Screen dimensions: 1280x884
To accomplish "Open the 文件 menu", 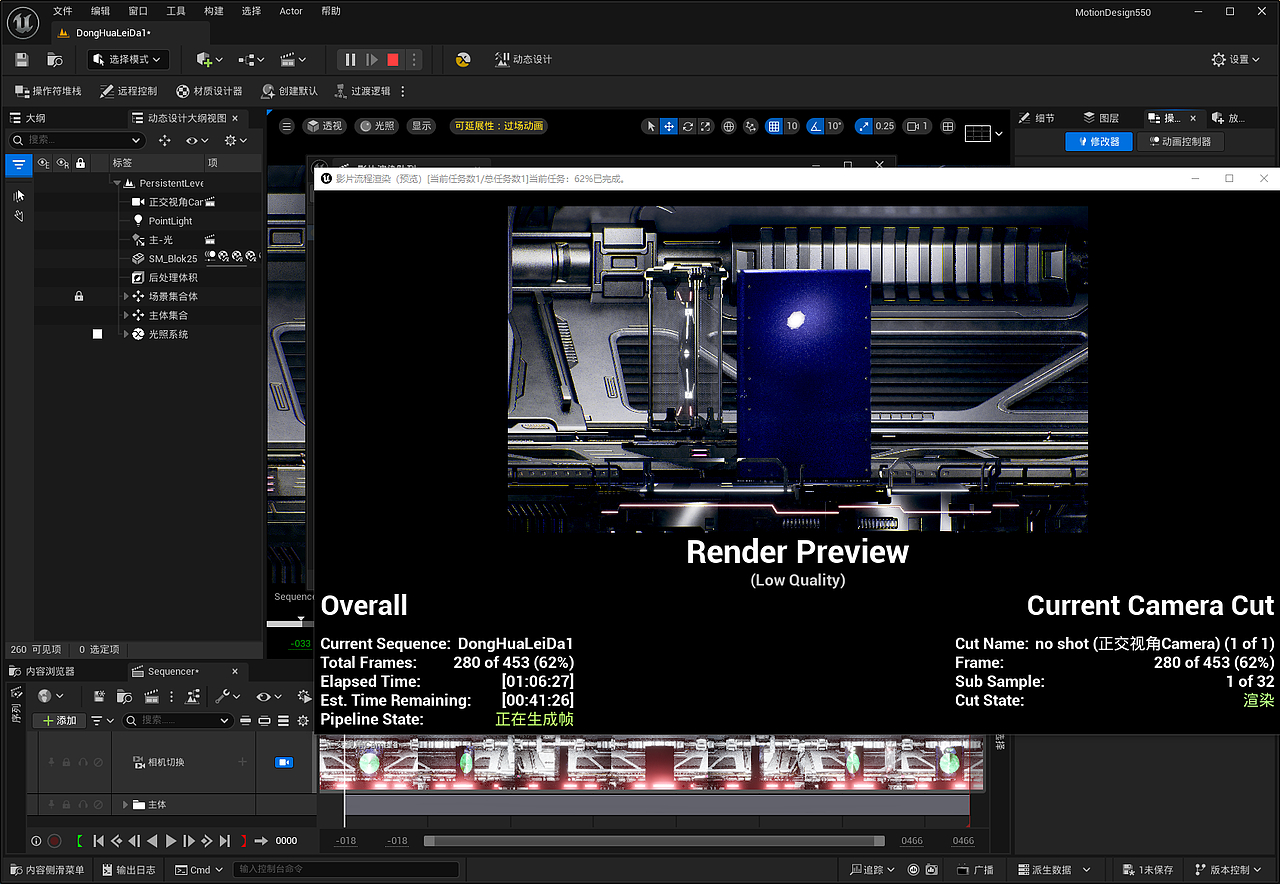I will 63,11.
